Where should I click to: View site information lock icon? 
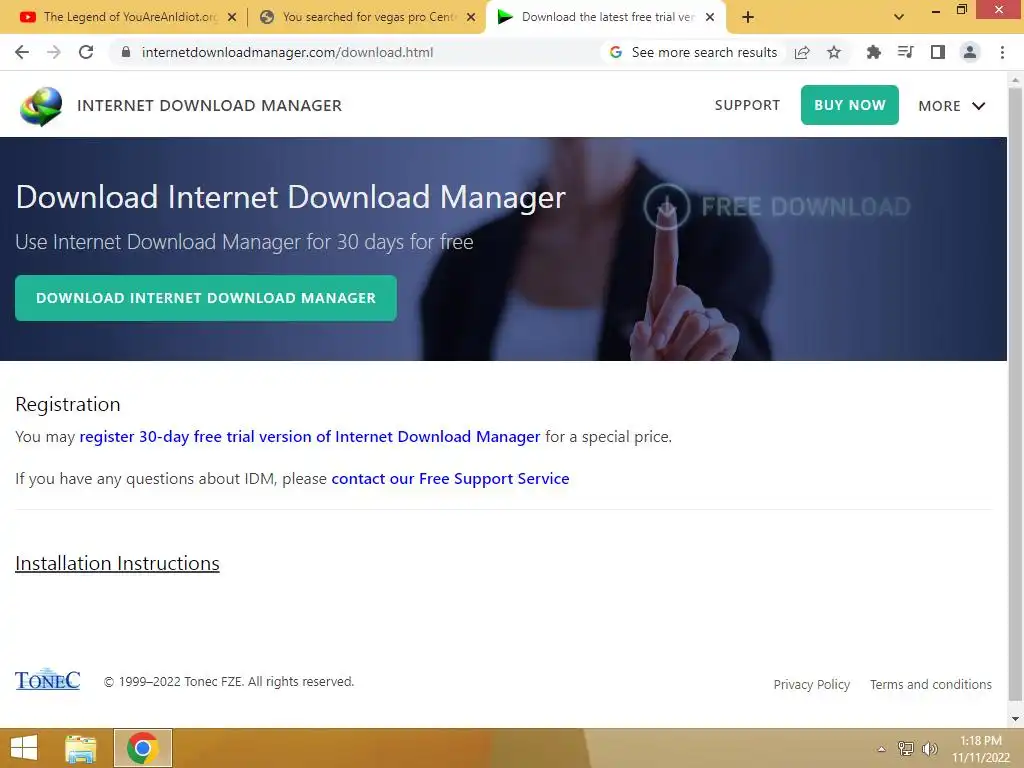126,52
